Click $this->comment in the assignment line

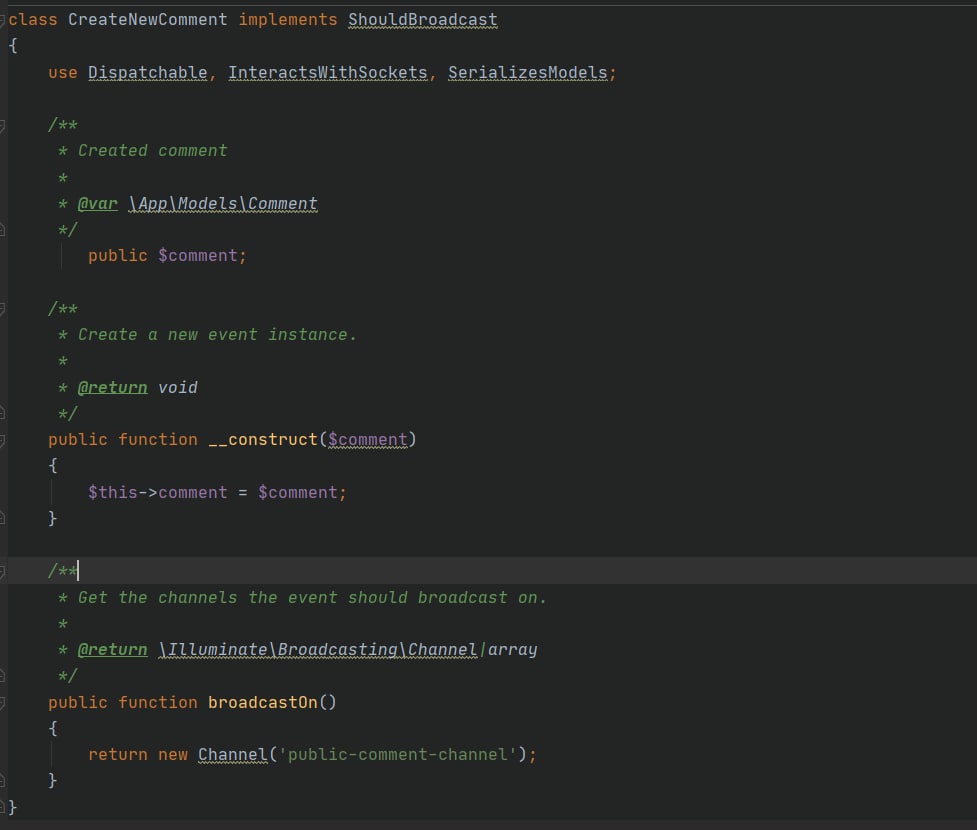158,492
